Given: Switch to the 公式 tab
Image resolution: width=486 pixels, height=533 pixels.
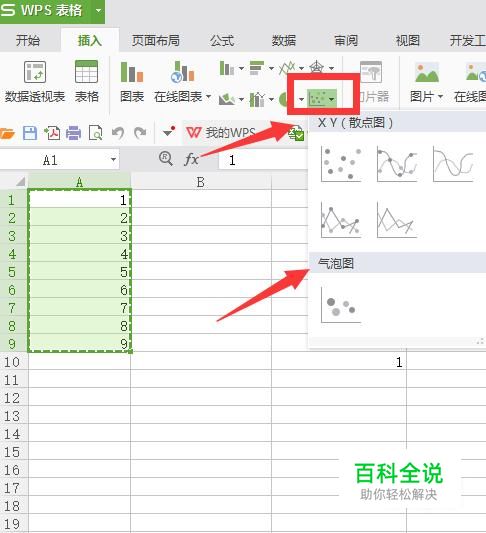Looking at the screenshot, I should [x=222, y=40].
